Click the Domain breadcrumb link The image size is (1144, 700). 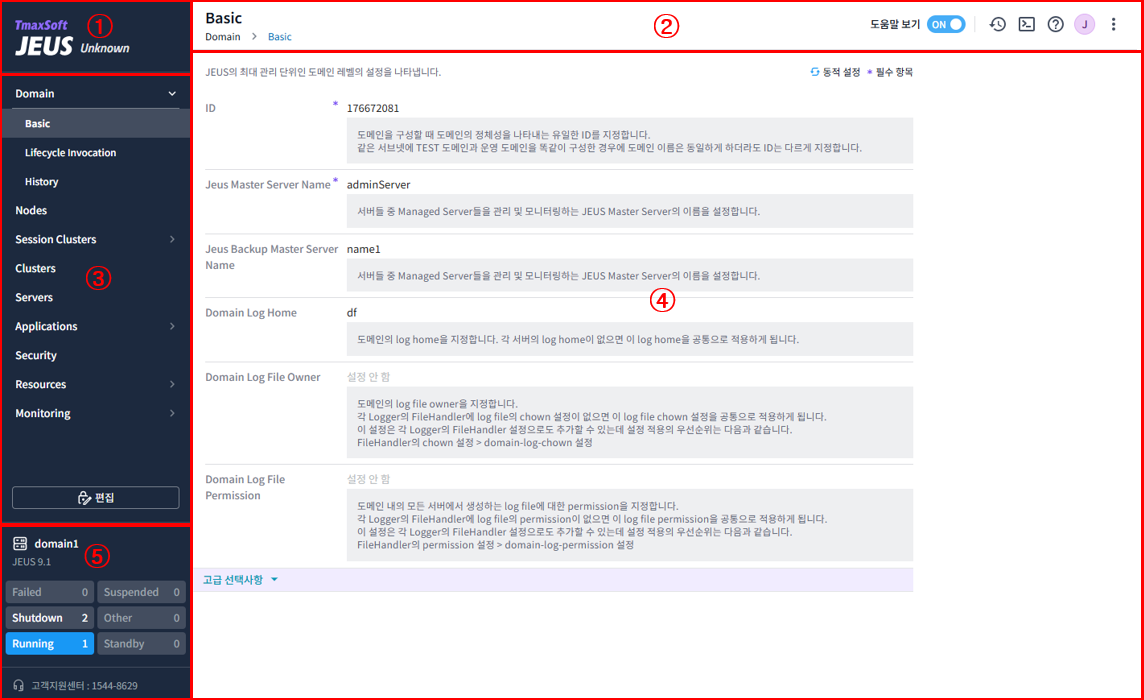pos(223,37)
